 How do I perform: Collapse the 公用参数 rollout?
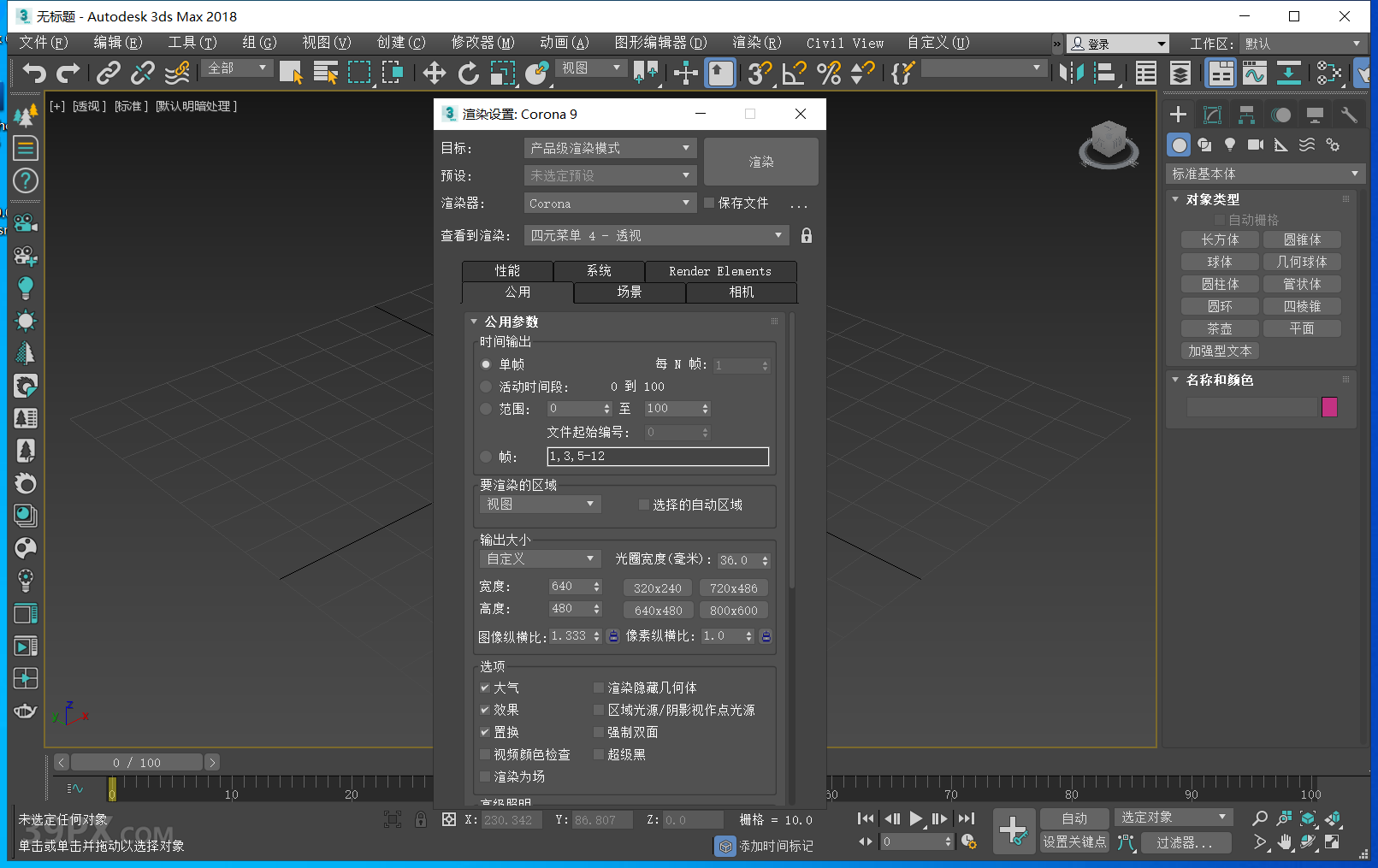[511, 322]
